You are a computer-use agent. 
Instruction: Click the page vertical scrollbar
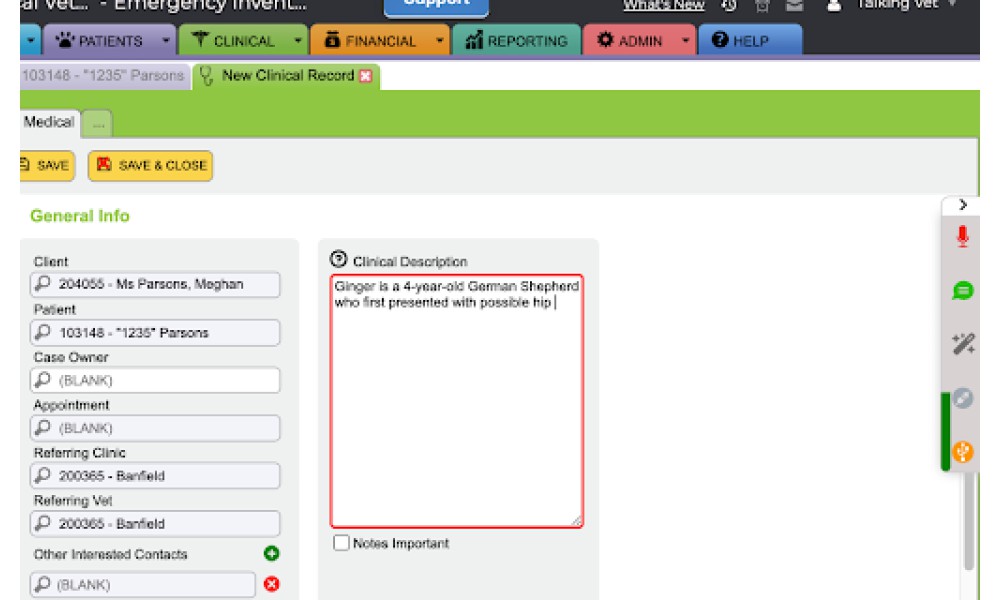[969, 520]
